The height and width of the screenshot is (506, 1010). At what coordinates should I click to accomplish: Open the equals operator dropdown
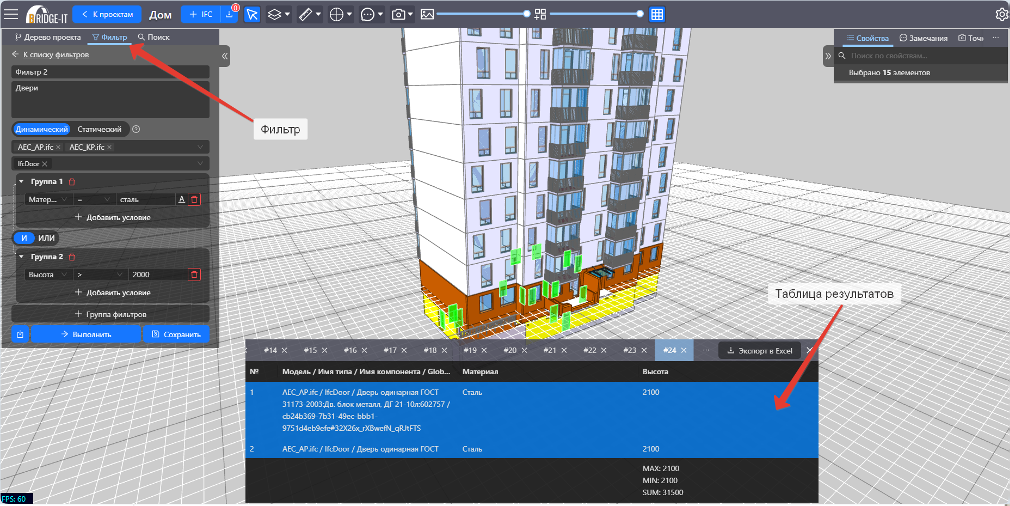point(94,200)
